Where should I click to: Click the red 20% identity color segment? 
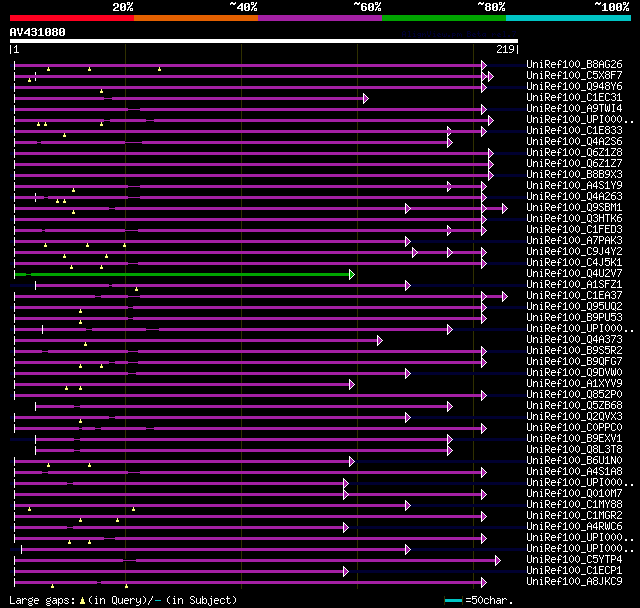click(72, 18)
